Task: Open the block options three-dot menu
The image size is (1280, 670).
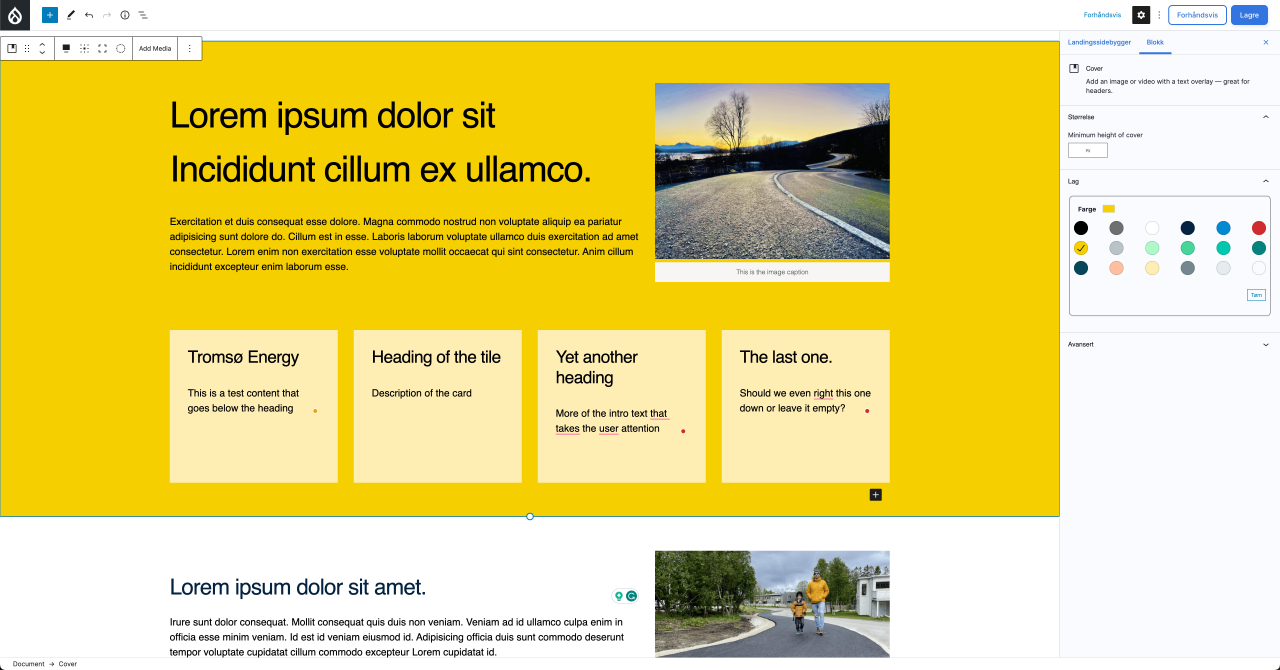Action: (x=189, y=48)
